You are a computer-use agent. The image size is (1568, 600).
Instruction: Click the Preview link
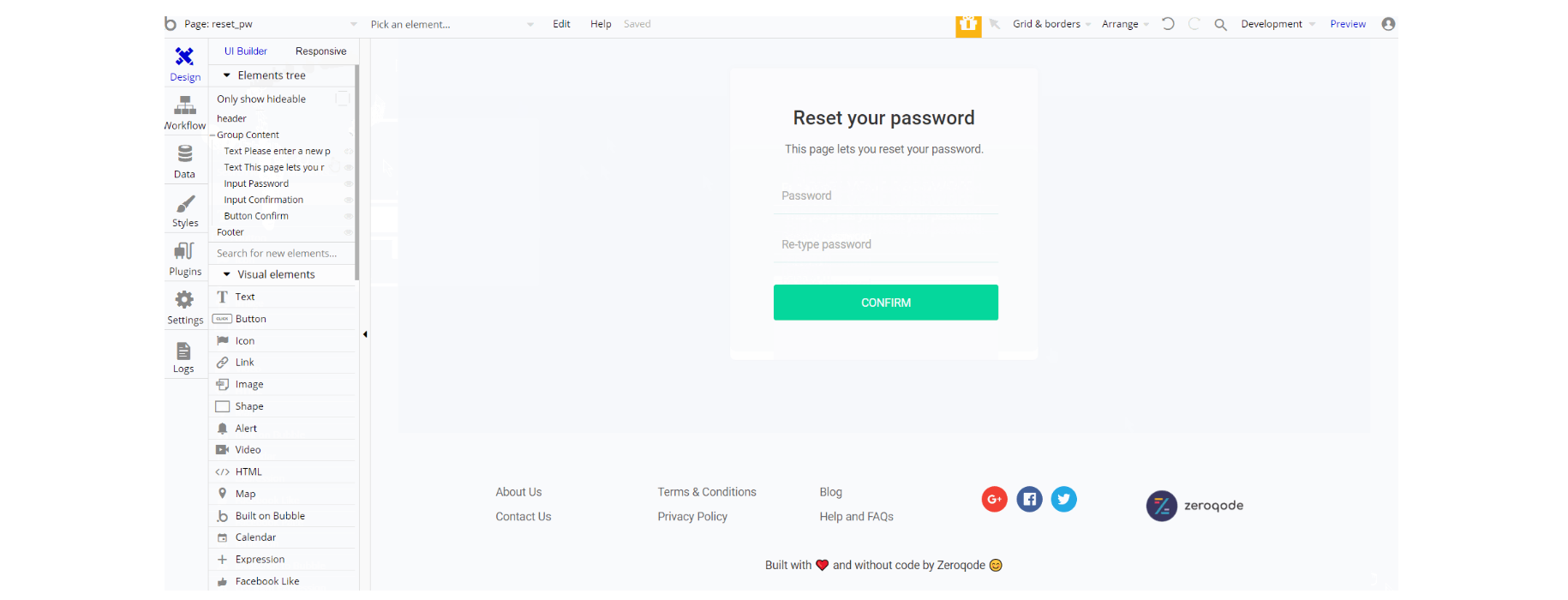[x=1348, y=24]
